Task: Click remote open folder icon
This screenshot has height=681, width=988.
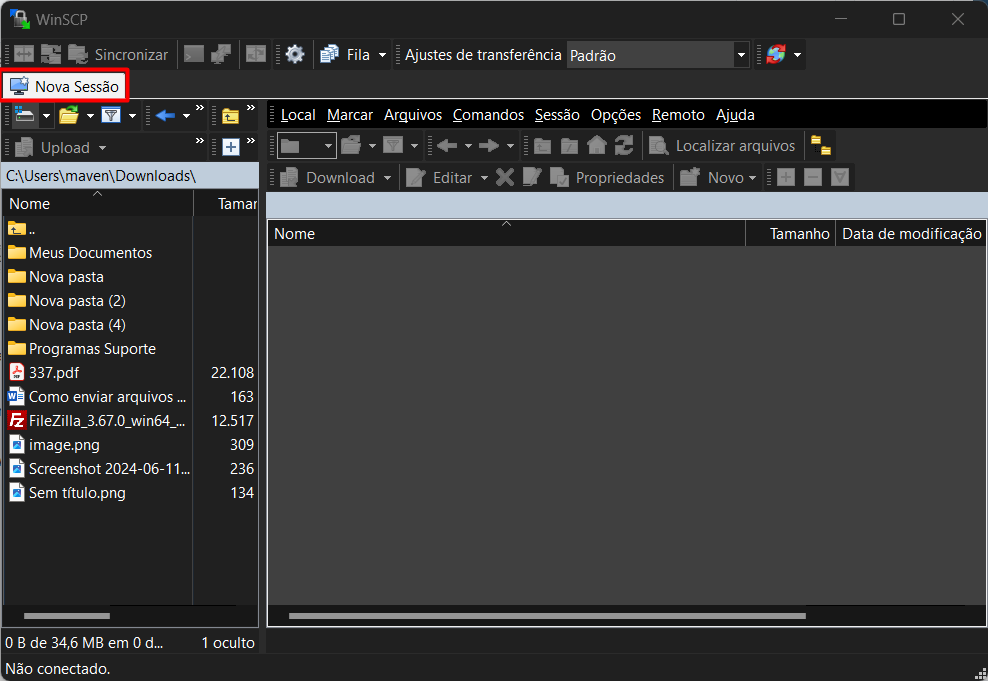Action: (x=351, y=146)
